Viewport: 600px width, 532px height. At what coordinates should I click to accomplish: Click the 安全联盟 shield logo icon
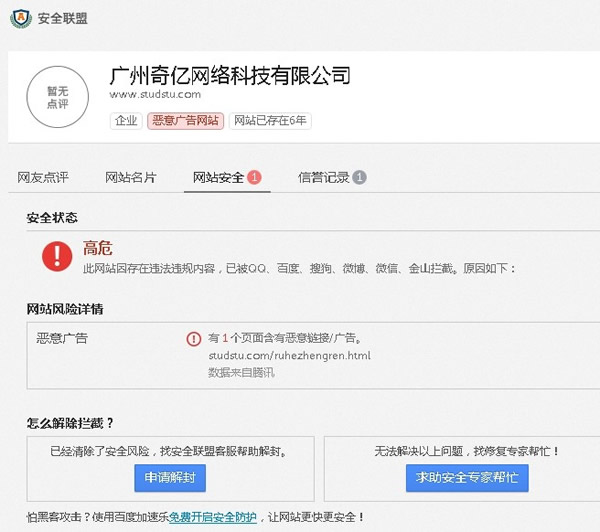click(17, 18)
